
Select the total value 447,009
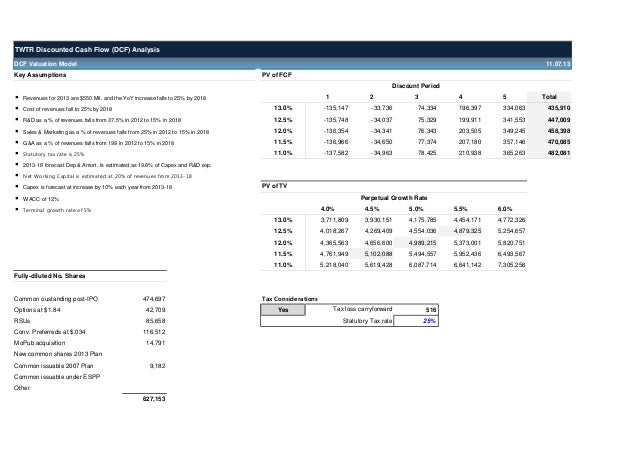pos(559,120)
